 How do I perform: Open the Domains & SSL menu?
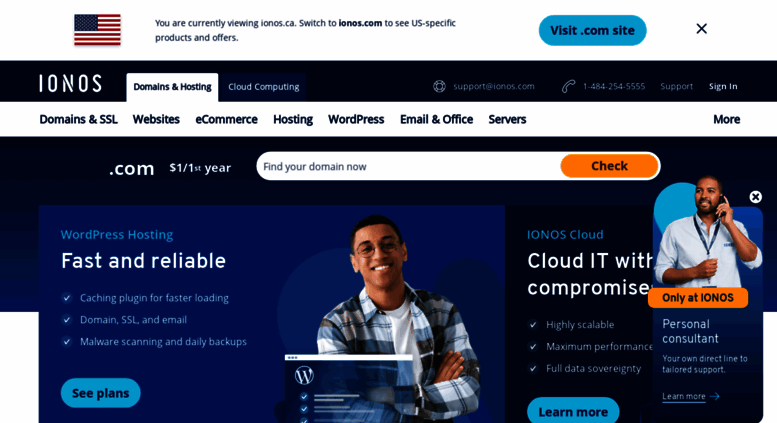[x=78, y=119]
